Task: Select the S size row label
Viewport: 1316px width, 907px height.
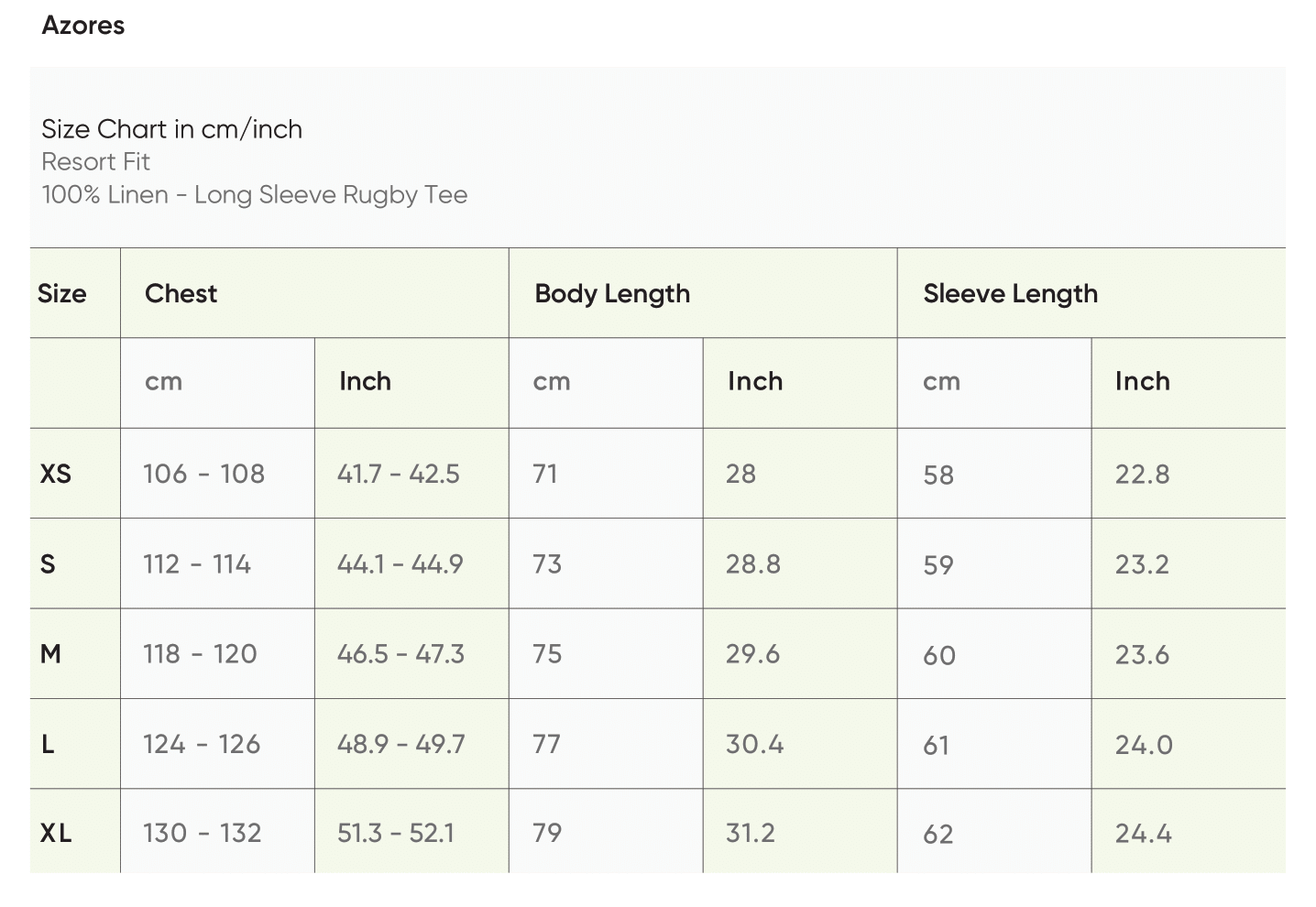Action: (49, 564)
